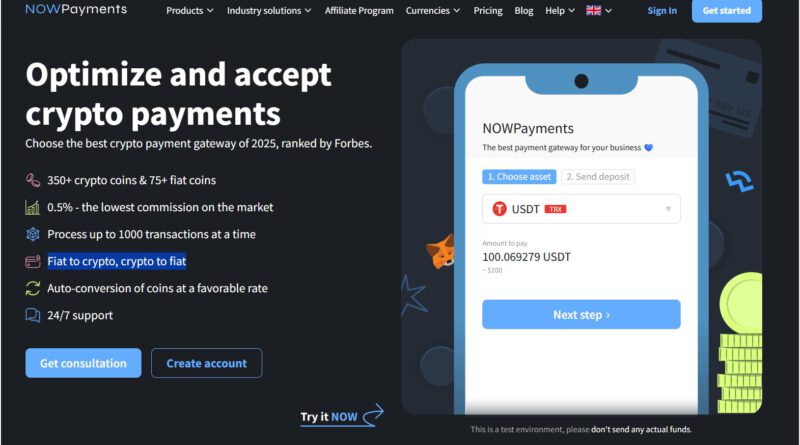Click the coins icon beside 350+ crypto coins

point(33,180)
